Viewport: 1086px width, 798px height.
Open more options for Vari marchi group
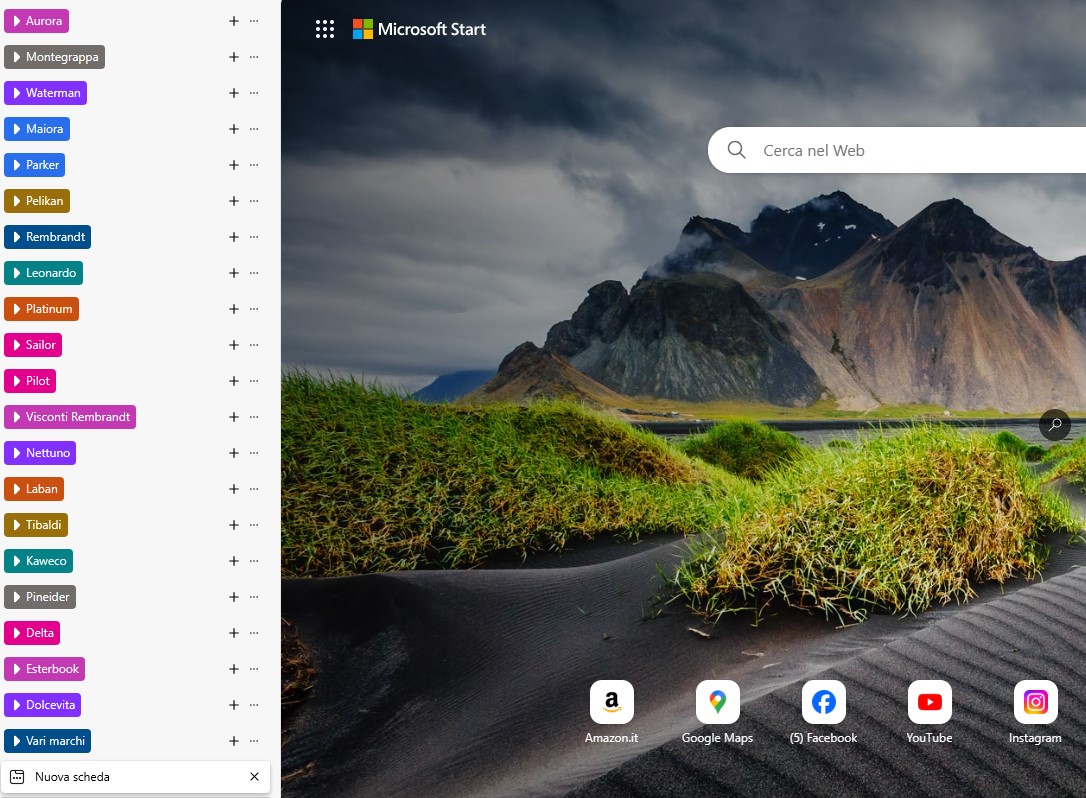tap(254, 741)
